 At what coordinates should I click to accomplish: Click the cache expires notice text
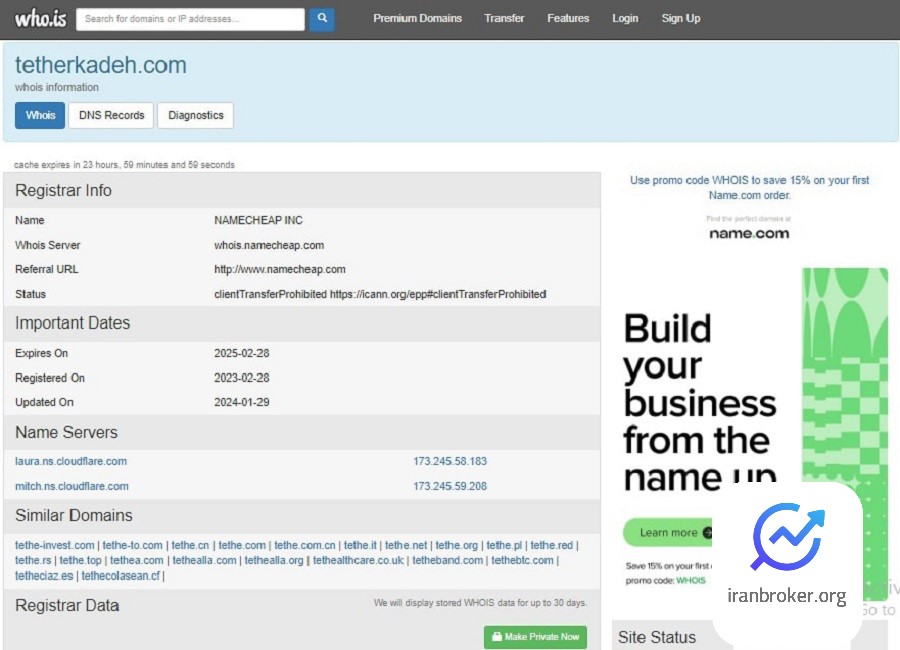(125, 165)
